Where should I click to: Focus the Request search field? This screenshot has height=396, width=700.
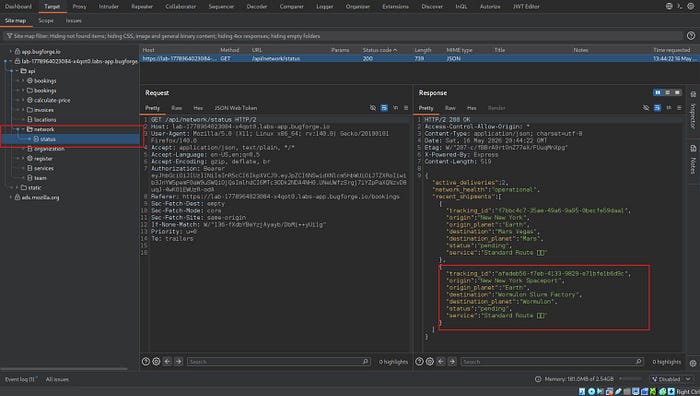pyautogui.click(x=279, y=362)
